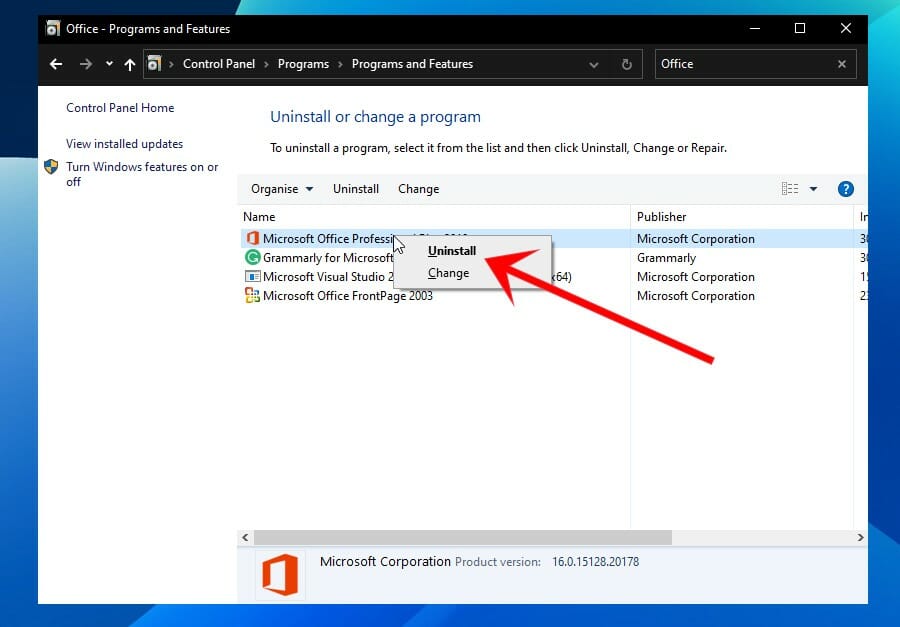The width and height of the screenshot is (900, 627).
Task: Click Microsoft Corporation publisher of FrontPage row
Action: coord(696,296)
